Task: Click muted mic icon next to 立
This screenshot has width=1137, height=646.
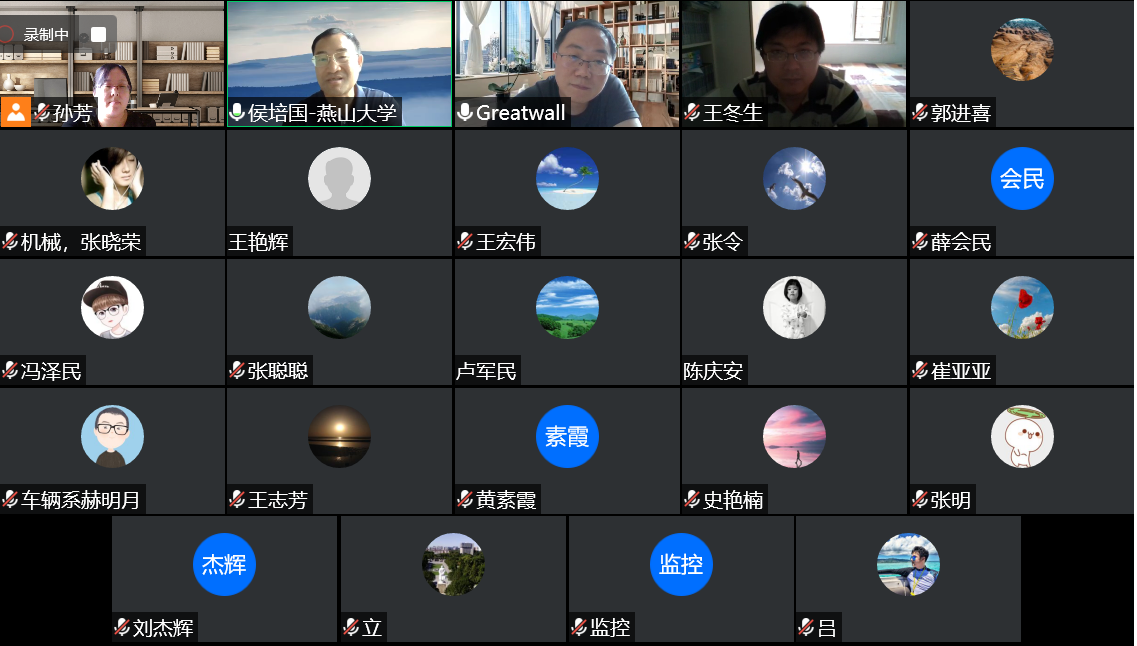Action: (352, 627)
